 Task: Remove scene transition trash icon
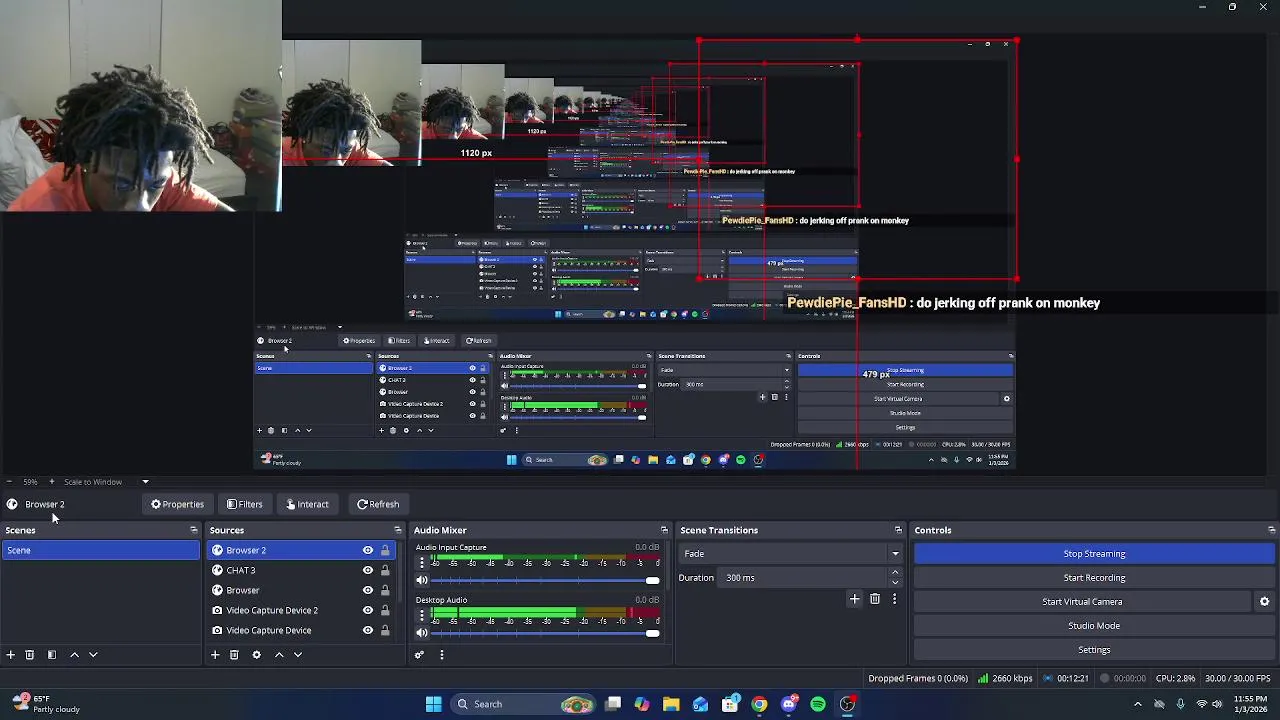(875, 599)
